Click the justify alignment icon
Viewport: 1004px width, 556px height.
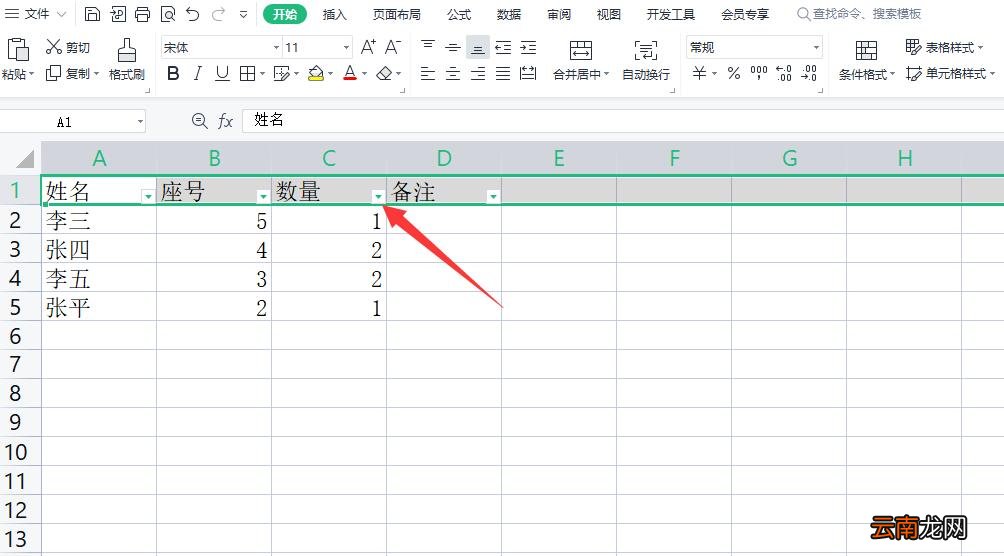coord(503,74)
